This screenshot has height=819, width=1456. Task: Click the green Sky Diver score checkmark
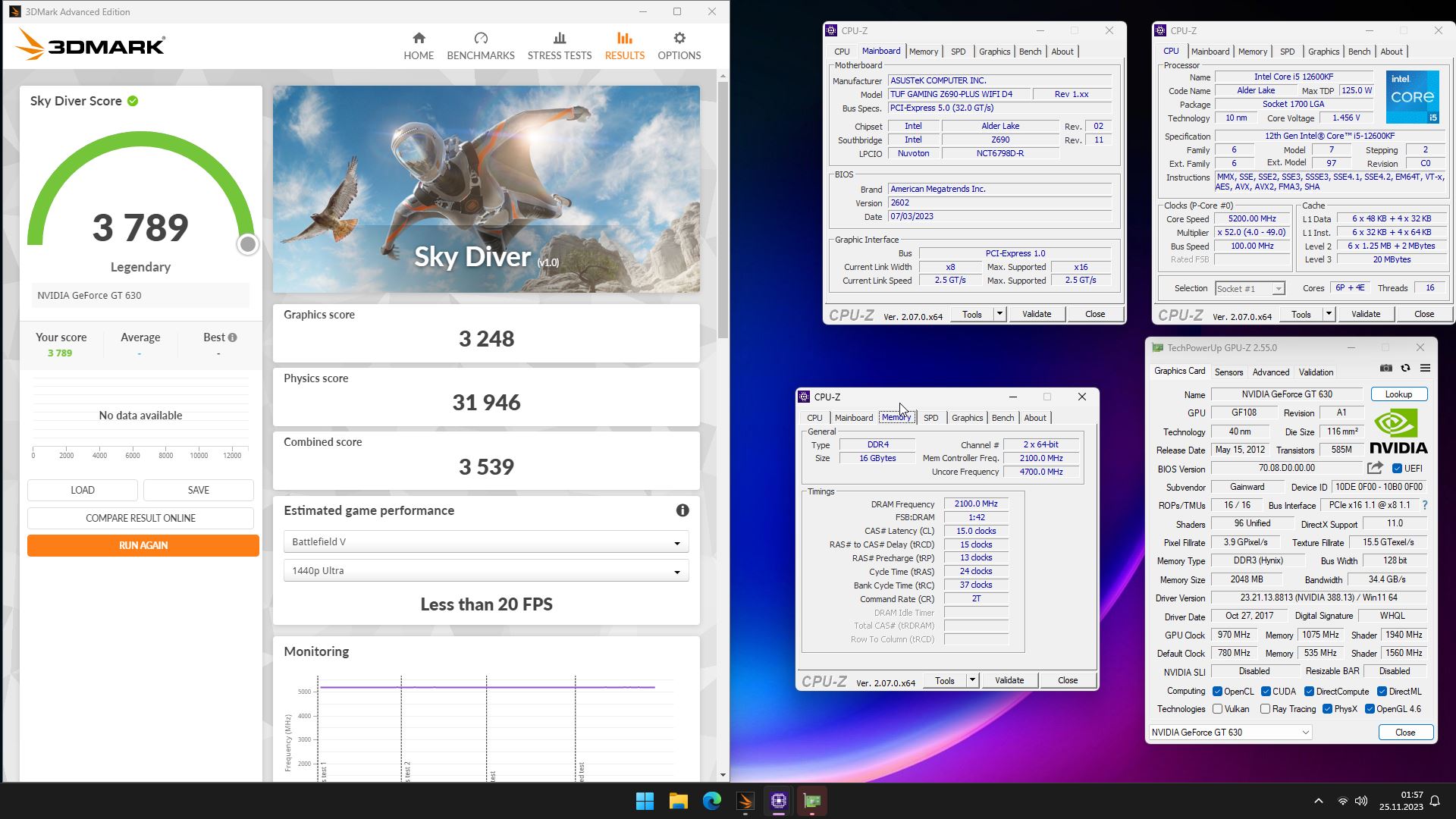click(x=133, y=101)
